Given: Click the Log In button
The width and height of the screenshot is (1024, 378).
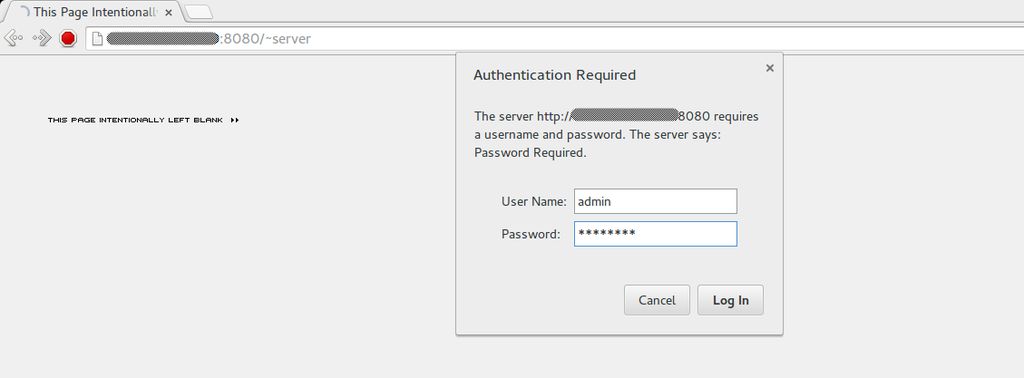Looking at the screenshot, I should (x=730, y=300).
